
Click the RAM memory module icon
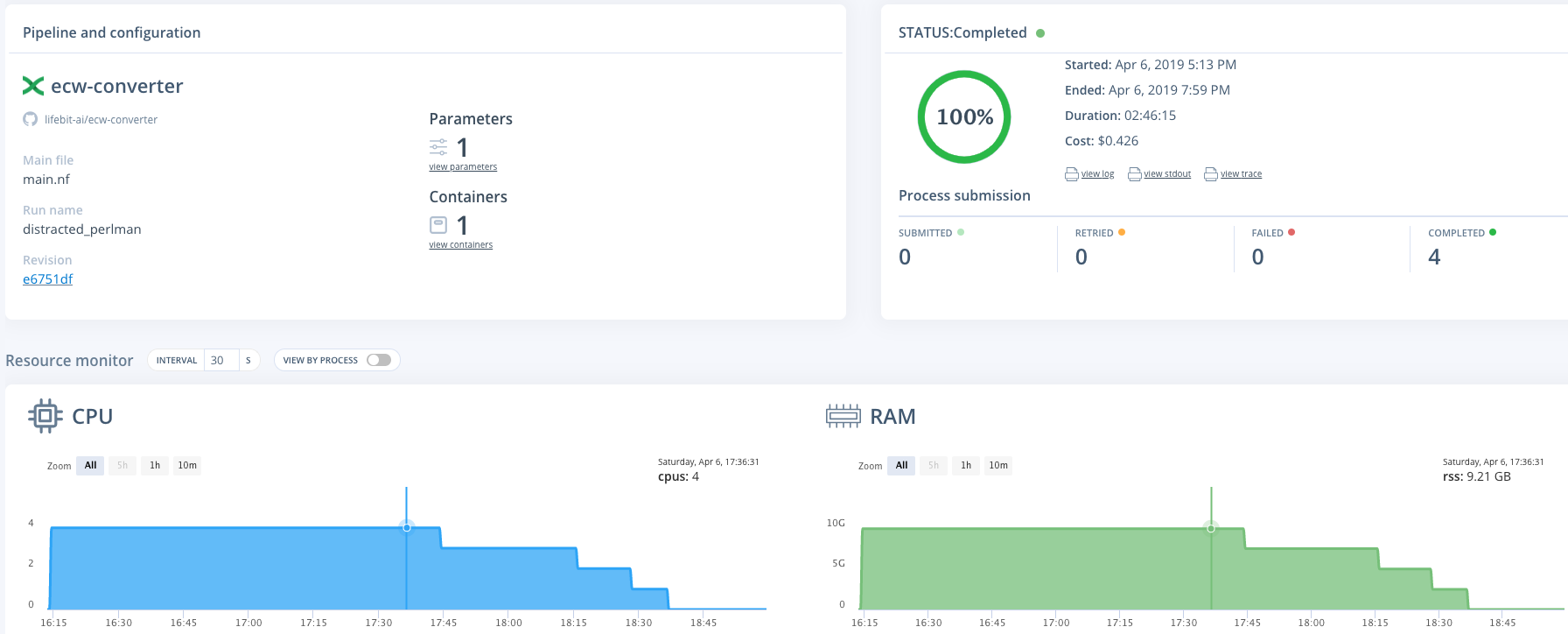[x=843, y=416]
